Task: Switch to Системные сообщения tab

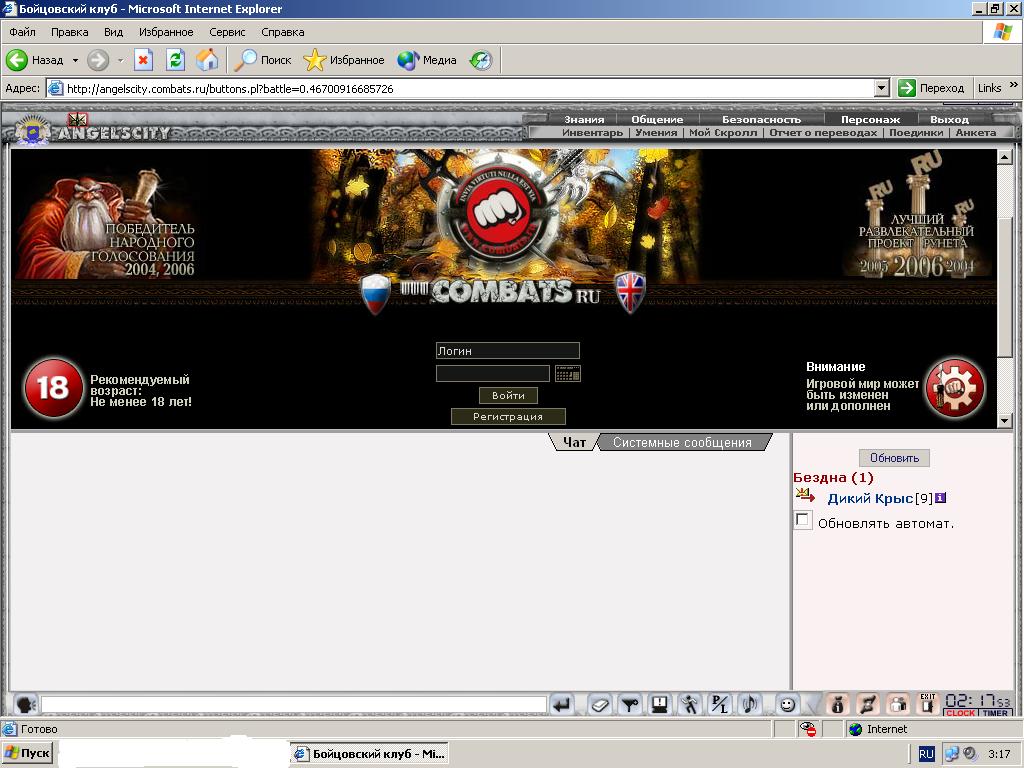Action: tap(682, 442)
